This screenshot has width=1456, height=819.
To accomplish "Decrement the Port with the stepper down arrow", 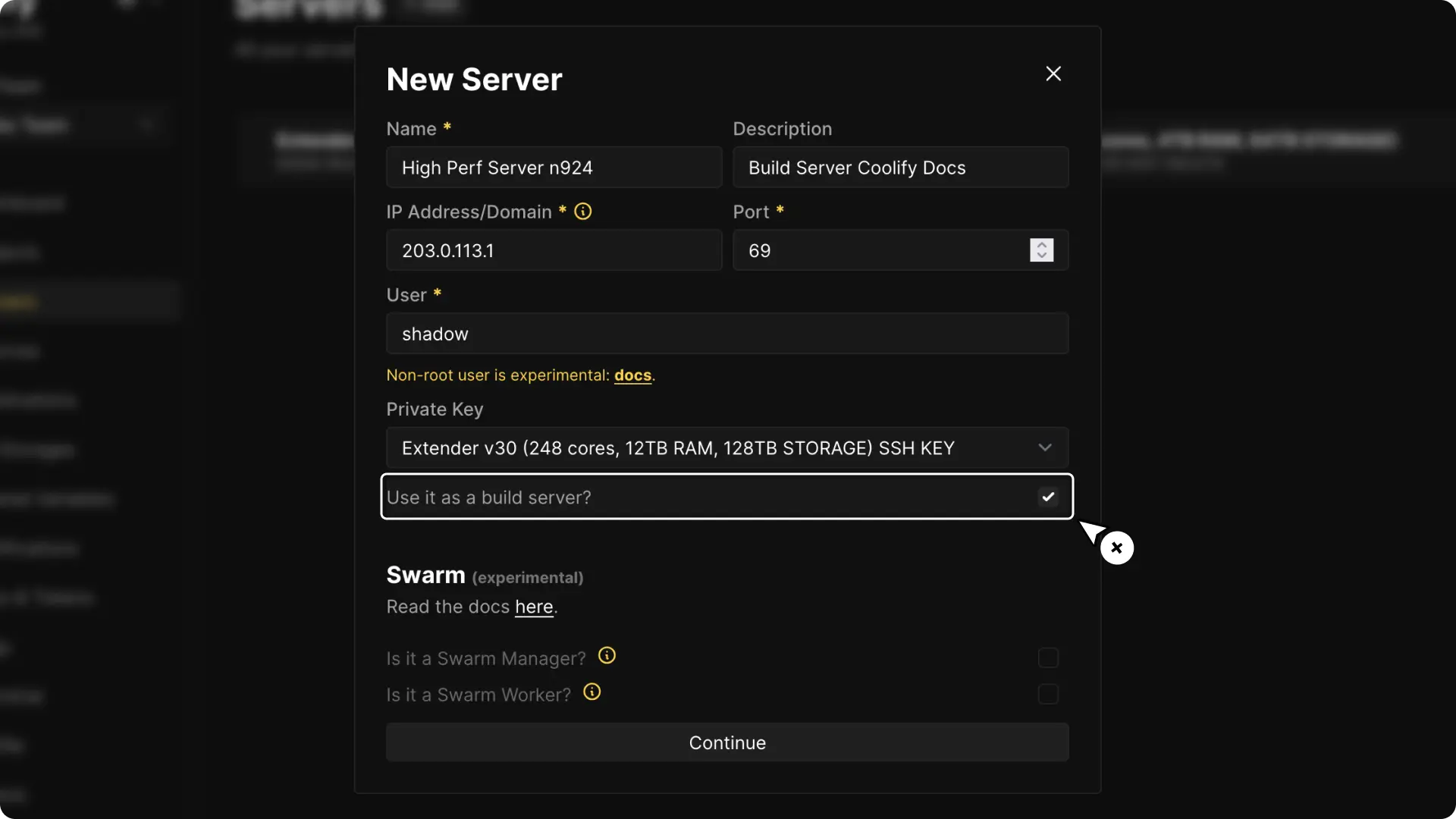I will point(1041,256).
